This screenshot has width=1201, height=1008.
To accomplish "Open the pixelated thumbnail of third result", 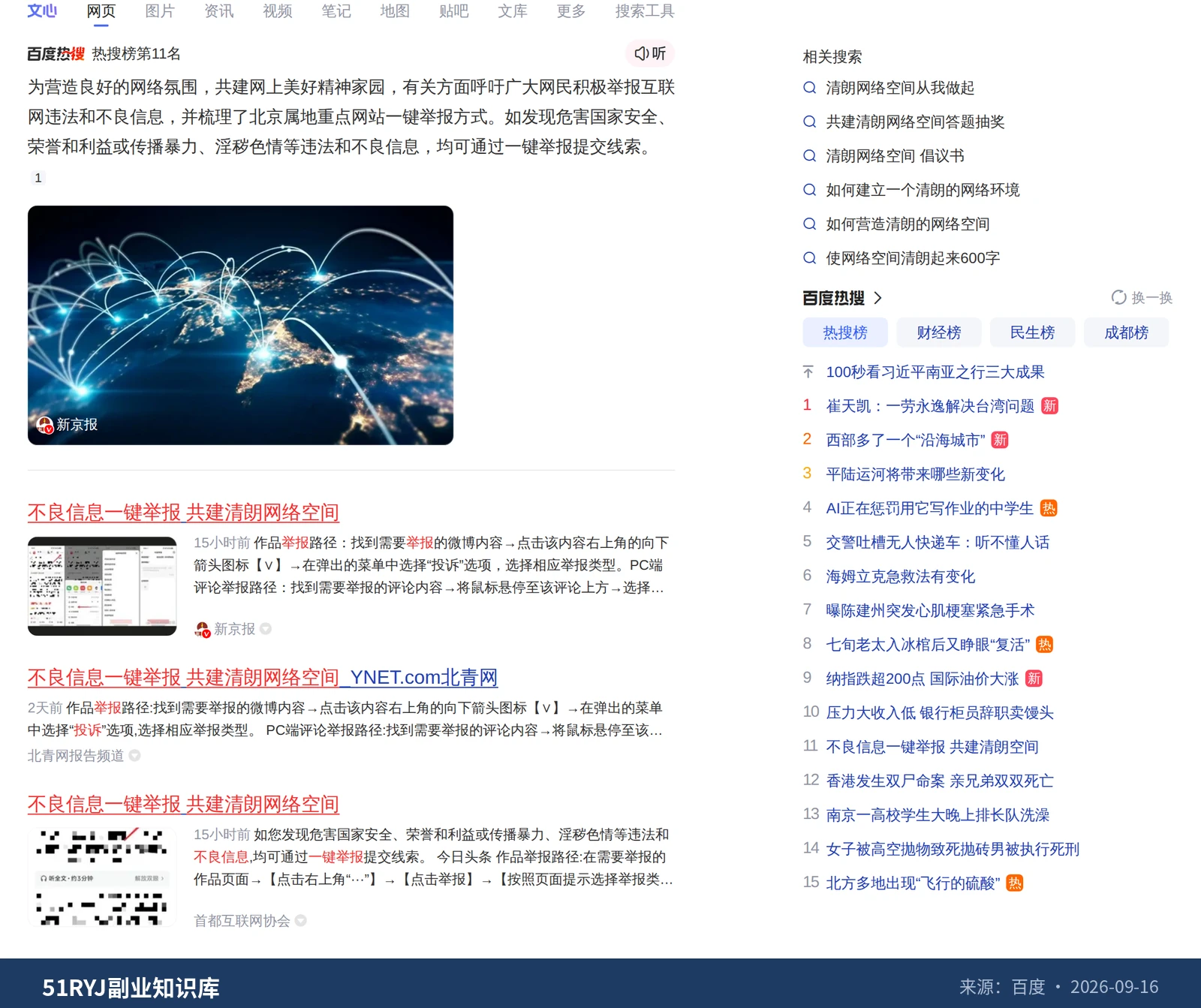I will click(102, 877).
